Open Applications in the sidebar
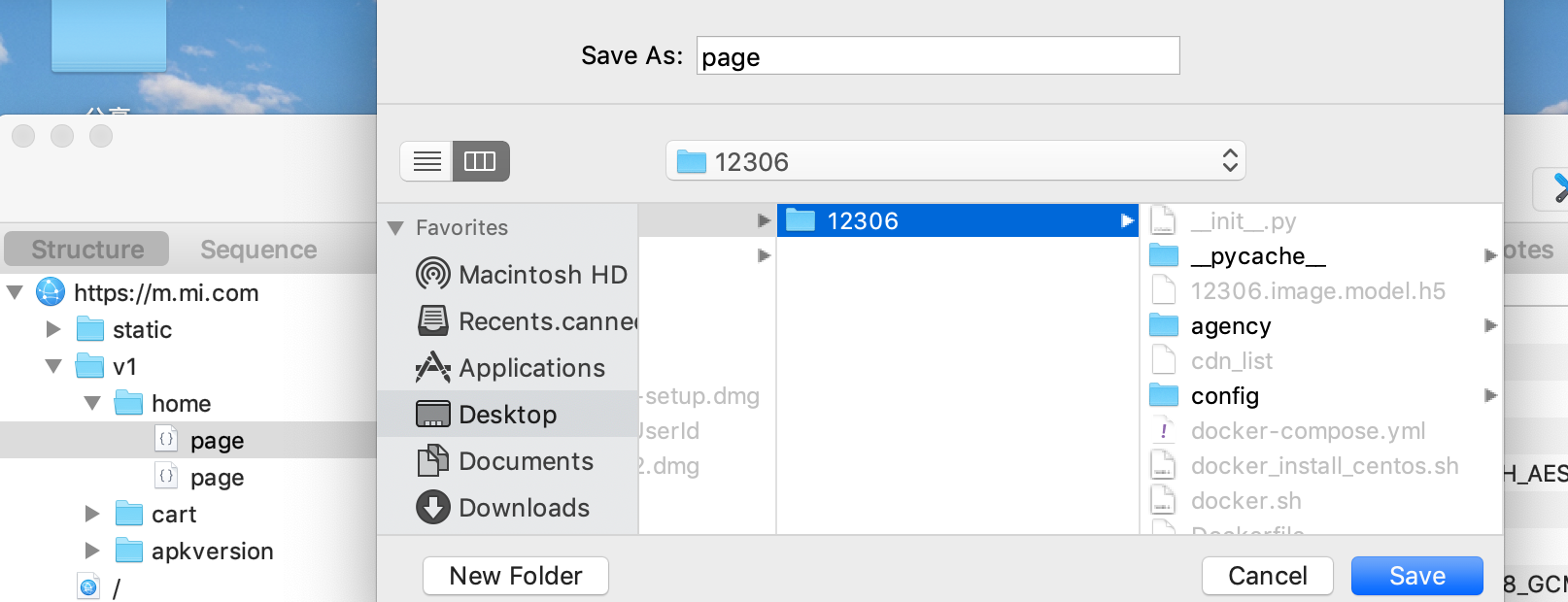This screenshot has width=1568, height=602. coord(531,368)
